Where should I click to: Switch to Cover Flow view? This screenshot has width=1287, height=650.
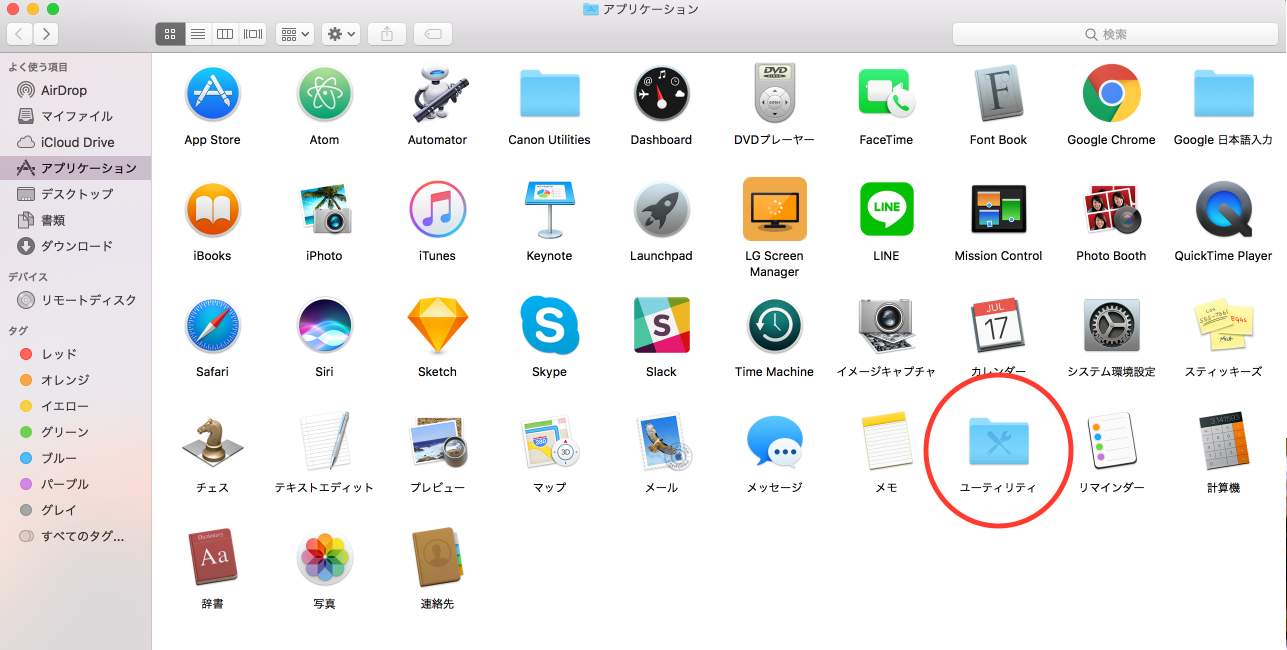(252, 34)
